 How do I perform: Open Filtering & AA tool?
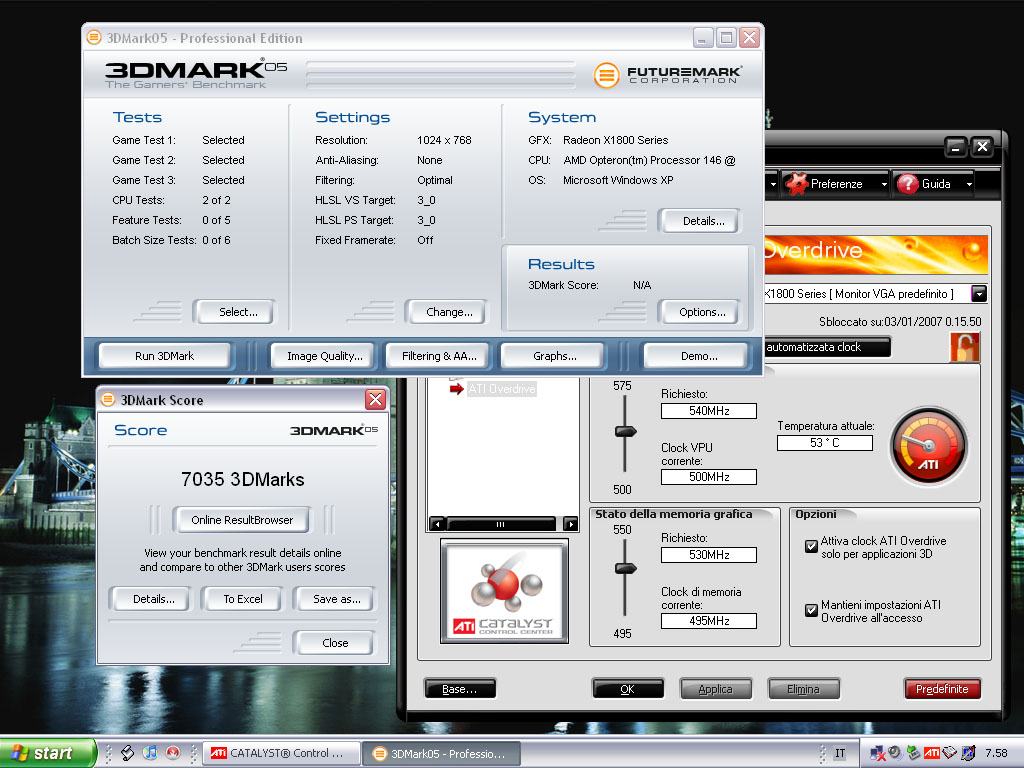tap(439, 356)
